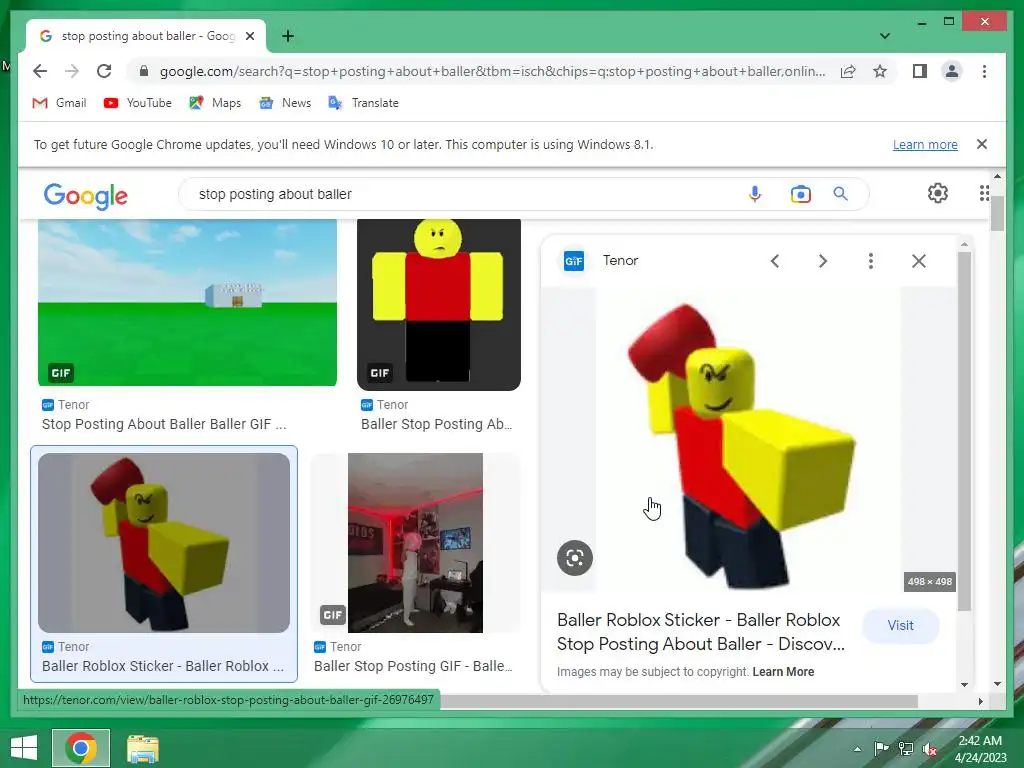Click Tenor source in preview header
Screen dimensions: 1024x768
(x=601, y=261)
